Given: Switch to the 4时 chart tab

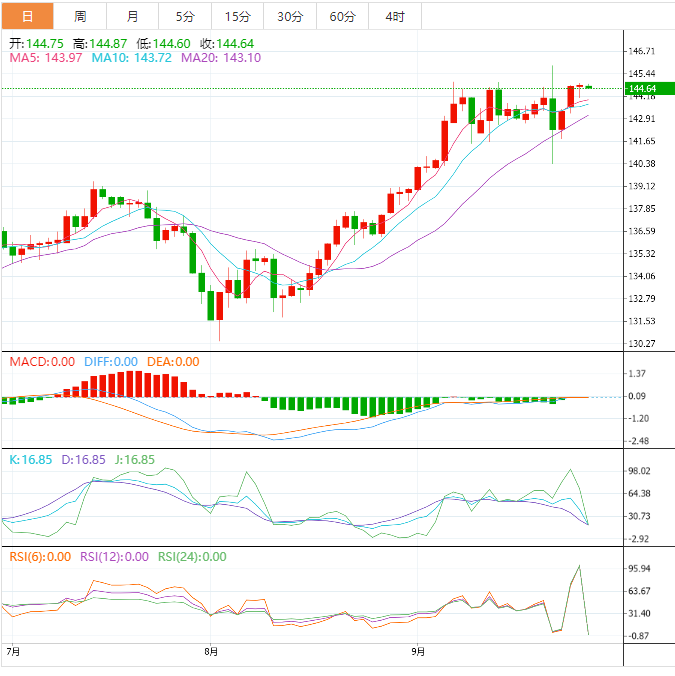Looking at the screenshot, I should click(395, 16).
